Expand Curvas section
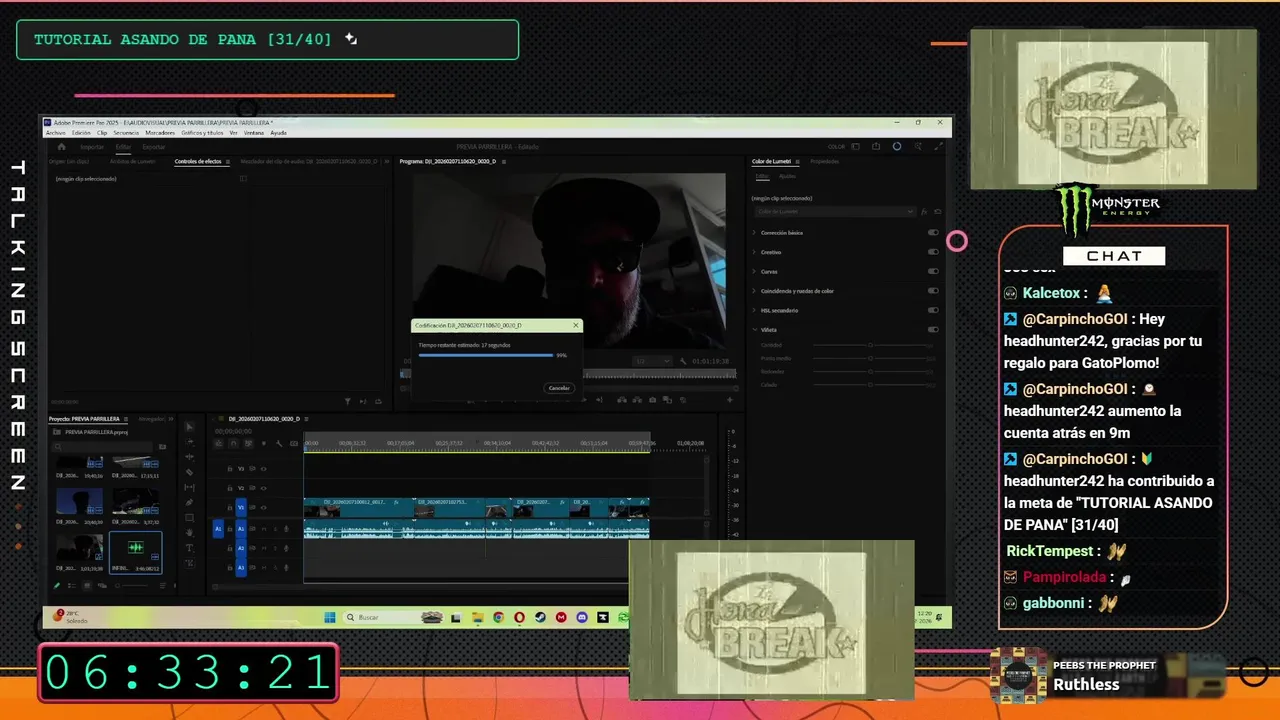The height and width of the screenshot is (720, 1280). tap(754, 271)
